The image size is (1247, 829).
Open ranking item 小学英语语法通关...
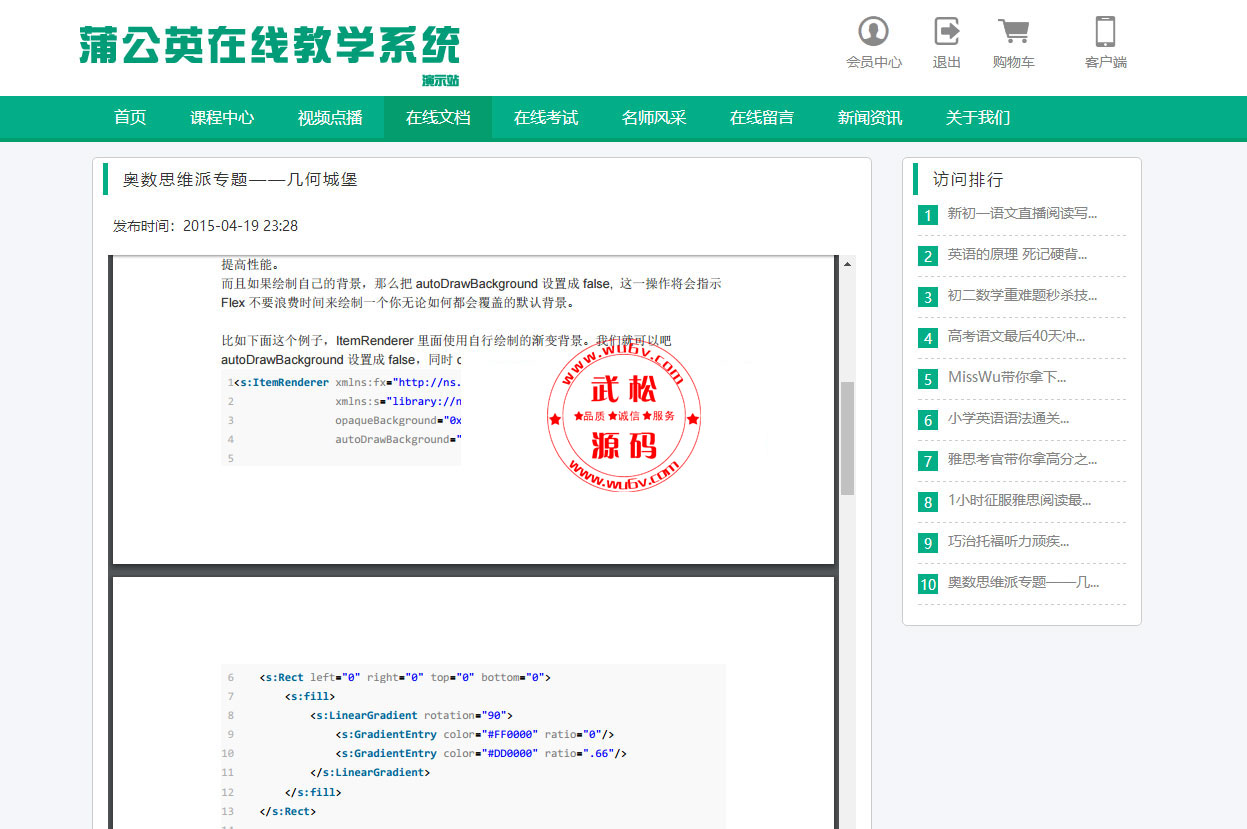(1008, 418)
